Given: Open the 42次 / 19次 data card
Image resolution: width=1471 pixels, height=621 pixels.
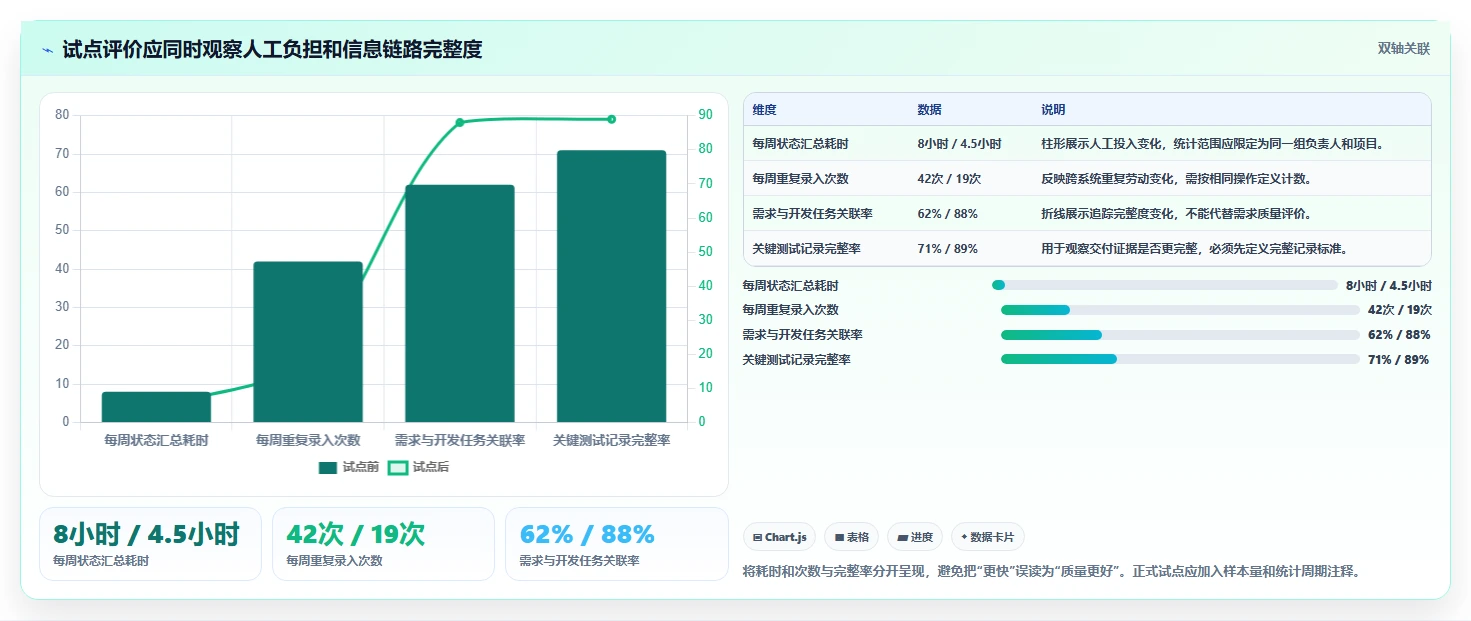Looking at the screenshot, I should pyautogui.click(x=383, y=544).
